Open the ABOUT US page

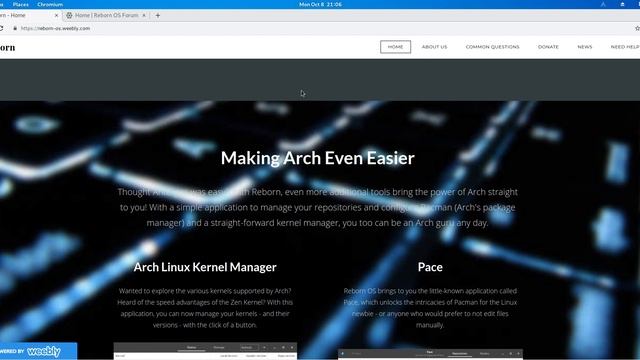pos(434,47)
